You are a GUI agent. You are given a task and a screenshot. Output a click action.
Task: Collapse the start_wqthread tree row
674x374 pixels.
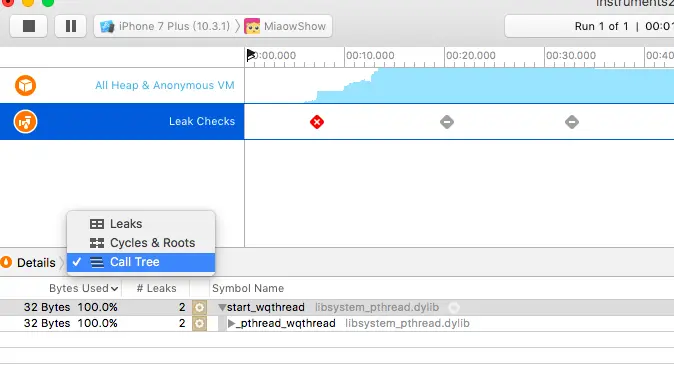coord(222,307)
